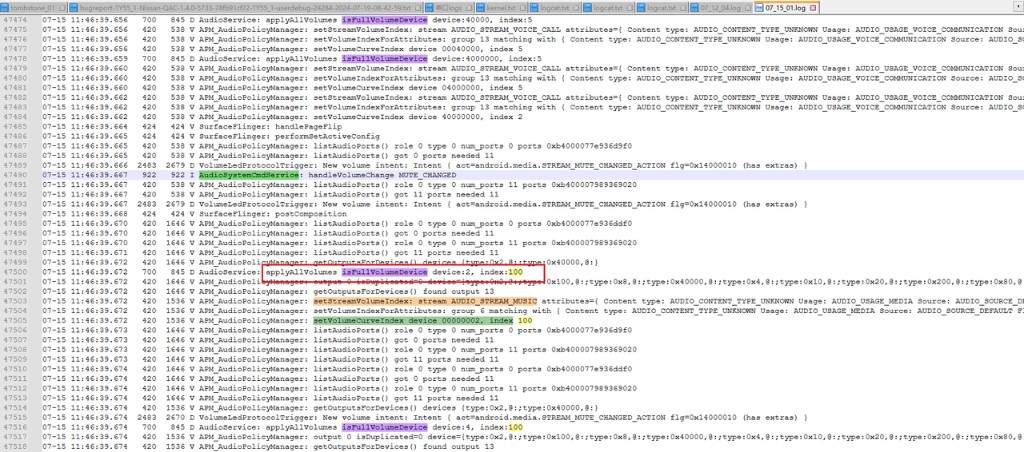Image resolution: width=1024 pixels, height=452 pixels.
Task: Click timestamp '11:46:39.668' on line 47494
Action: tap(98, 214)
